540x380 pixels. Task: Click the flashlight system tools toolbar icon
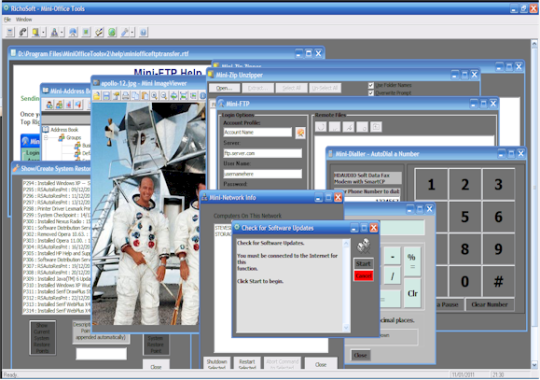pyautogui.click(x=125, y=32)
